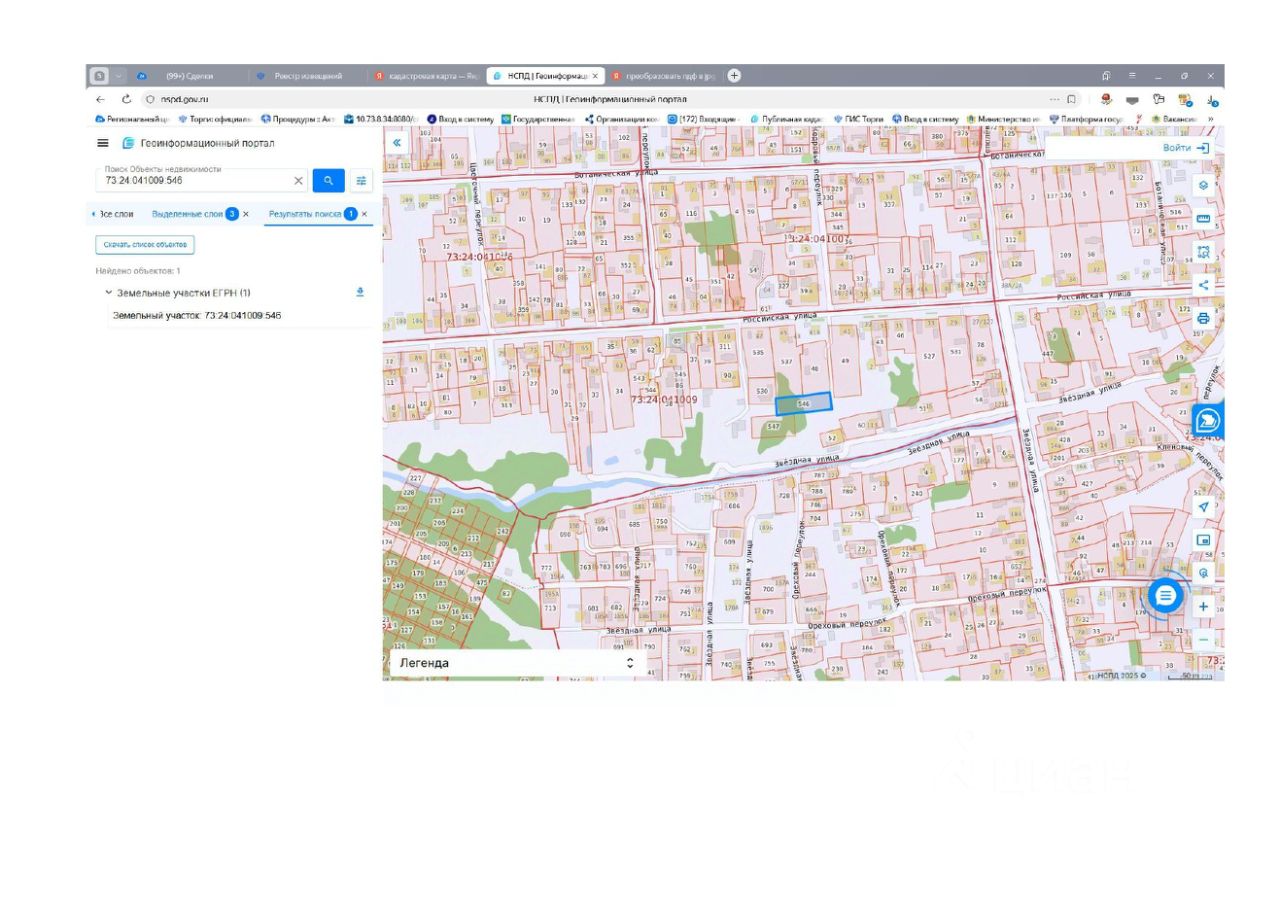
Task: Select the ruler measurement tool
Action: 1203,219
